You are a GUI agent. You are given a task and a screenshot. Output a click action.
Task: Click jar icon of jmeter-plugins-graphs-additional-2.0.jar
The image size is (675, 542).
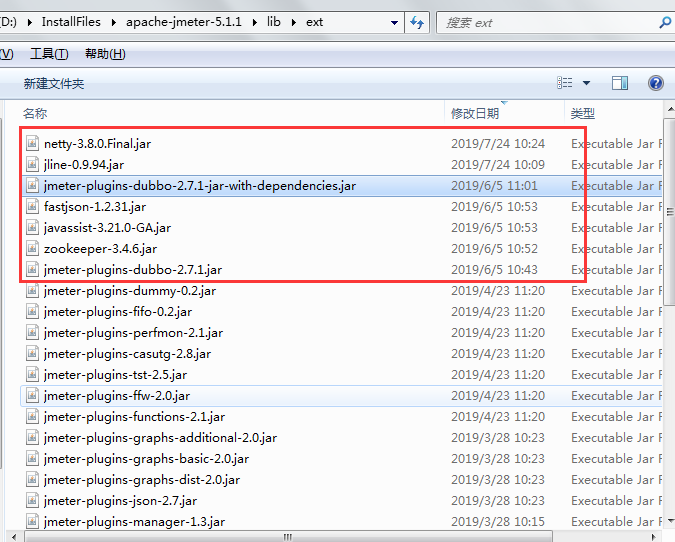[32, 437]
